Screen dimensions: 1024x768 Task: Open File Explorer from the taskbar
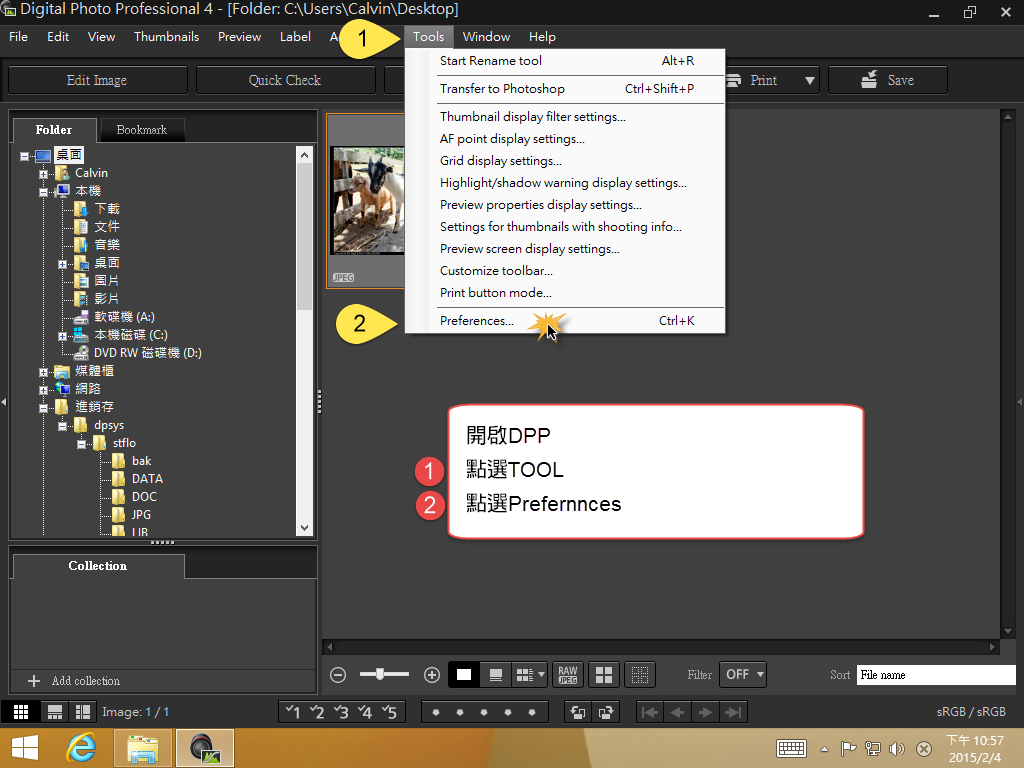[x=142, y=748]
